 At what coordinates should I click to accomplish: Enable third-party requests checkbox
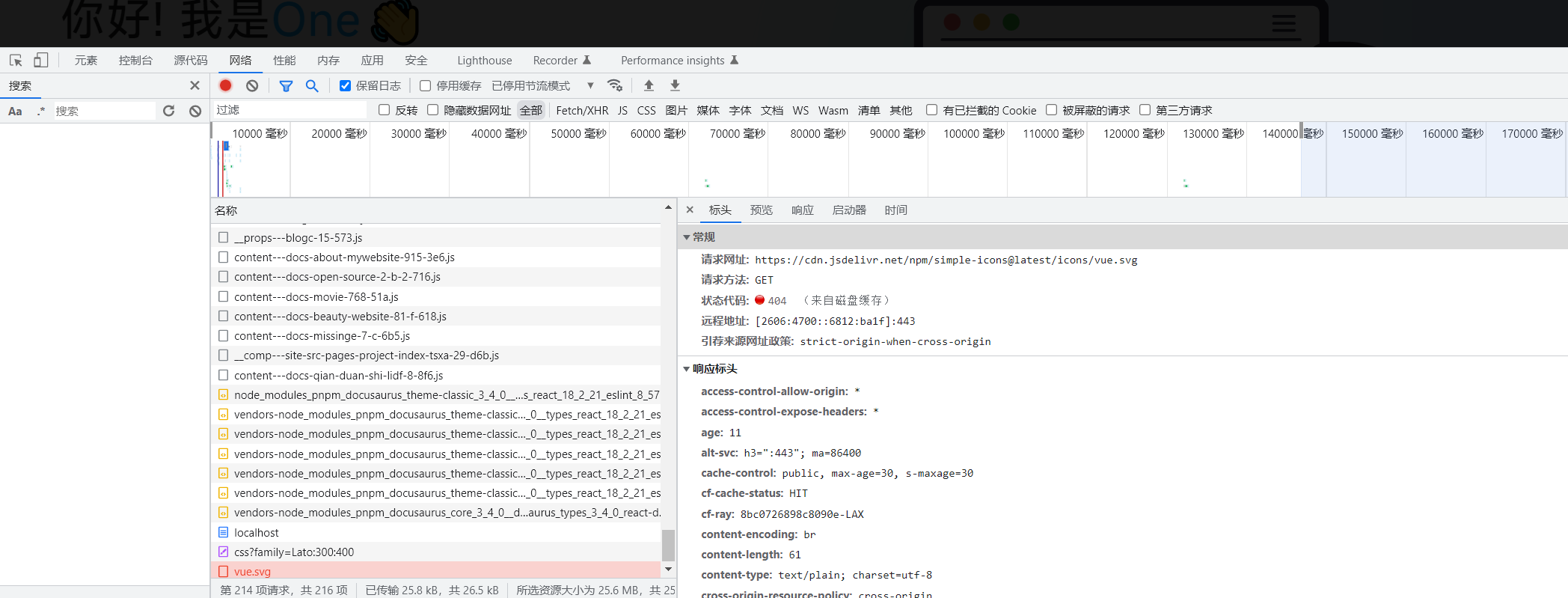tap(1145, 110)
